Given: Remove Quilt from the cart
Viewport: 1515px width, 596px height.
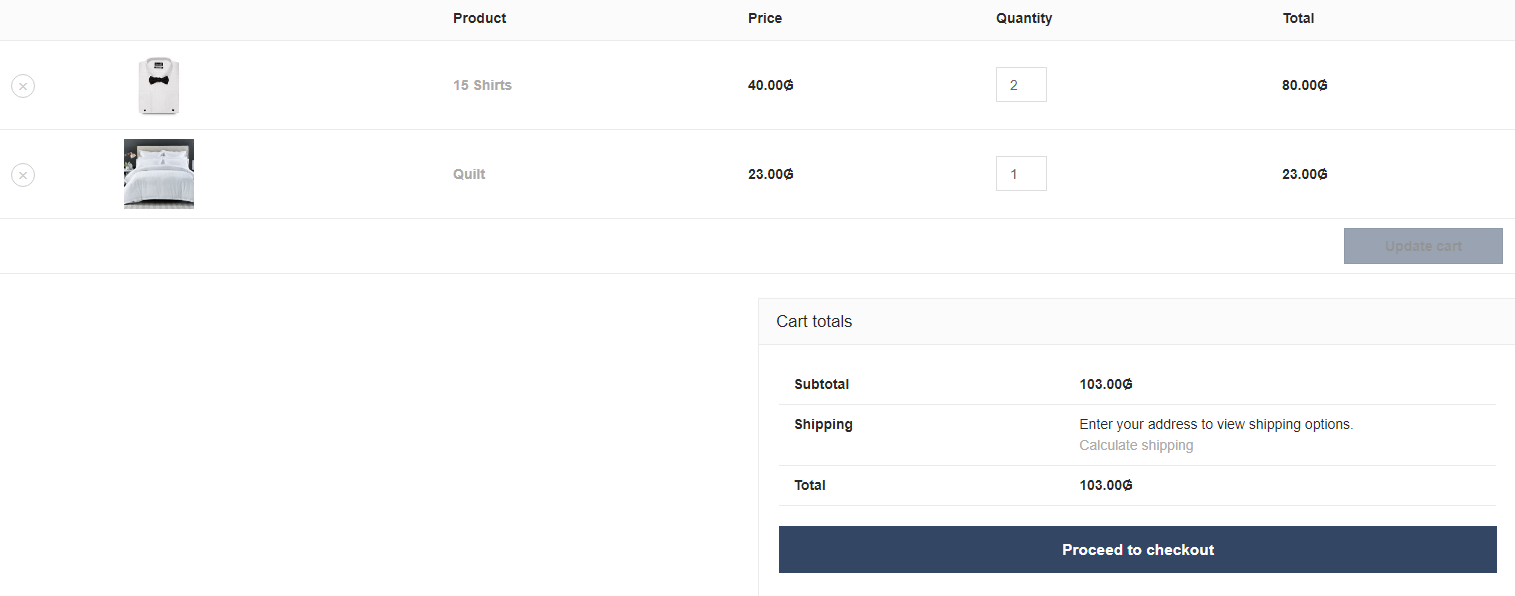Looking at the screenshot, I should click(x=23, y=175).
